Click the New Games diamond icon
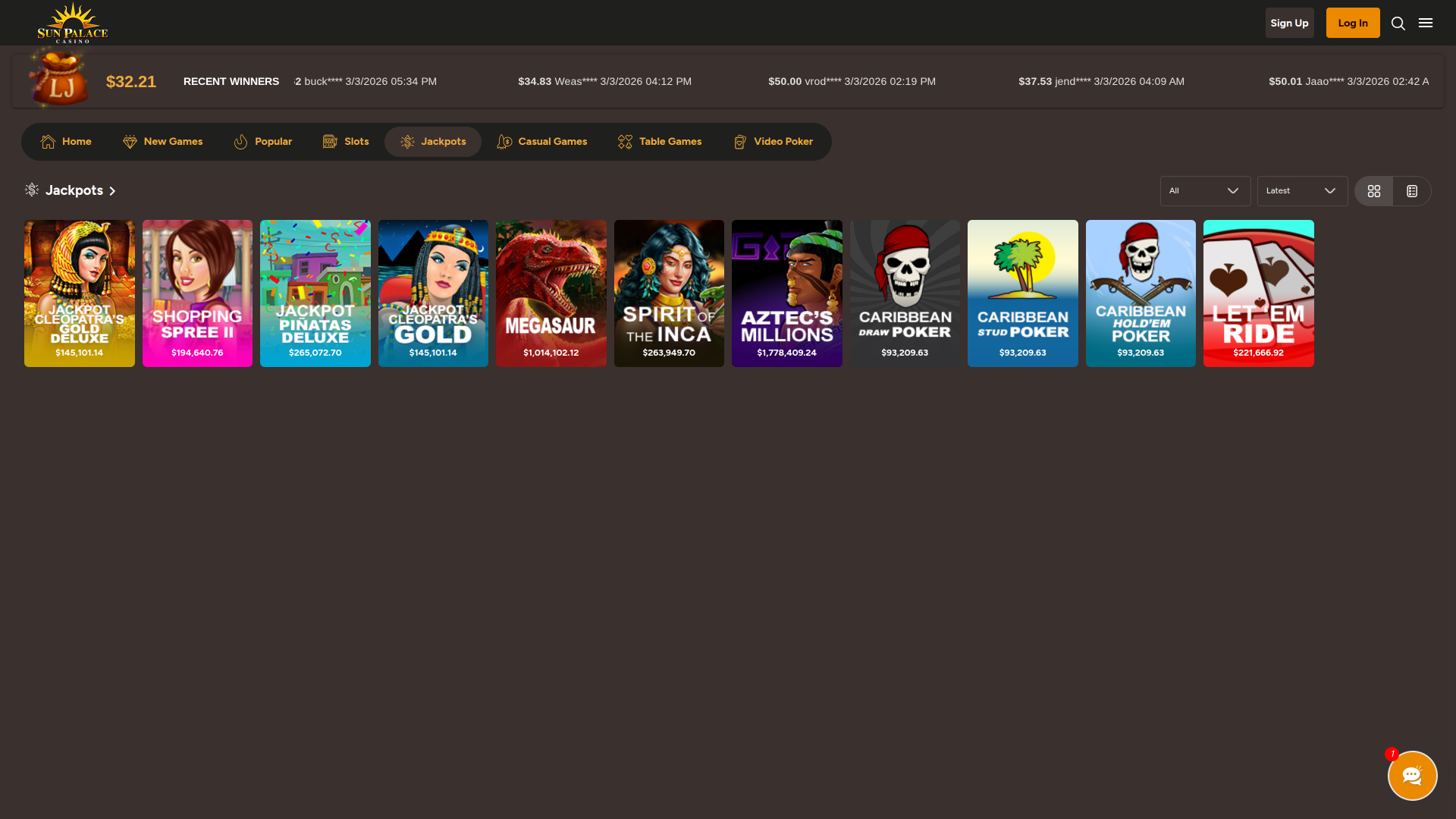Screen dimensions: 1456x819 [130, 142]
